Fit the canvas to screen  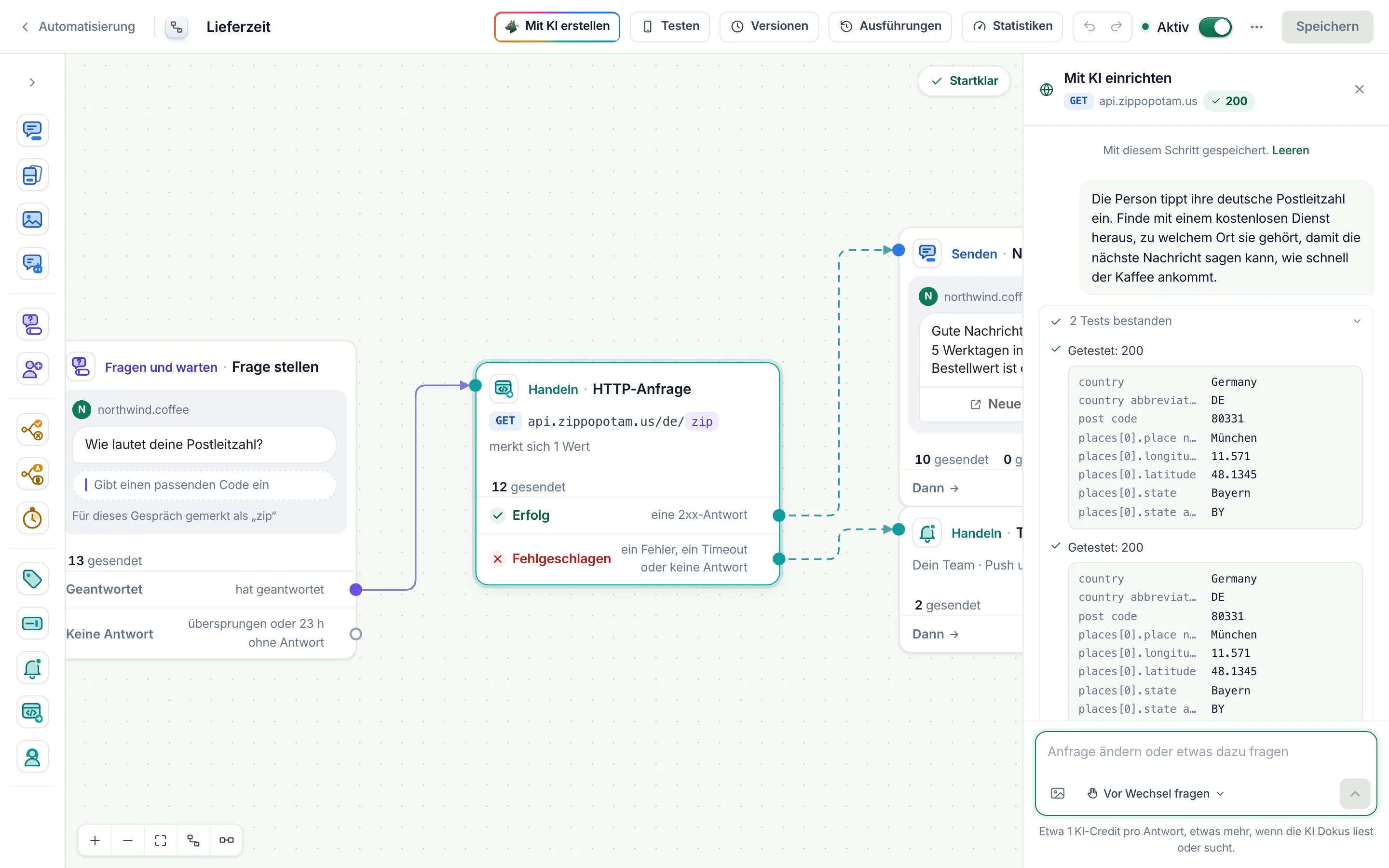161,841
